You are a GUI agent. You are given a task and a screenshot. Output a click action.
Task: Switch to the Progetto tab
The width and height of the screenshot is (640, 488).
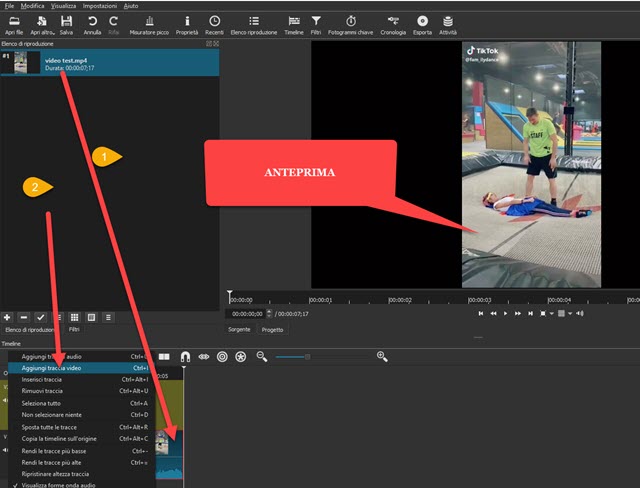pyautogui.click(x=272, y=330)
